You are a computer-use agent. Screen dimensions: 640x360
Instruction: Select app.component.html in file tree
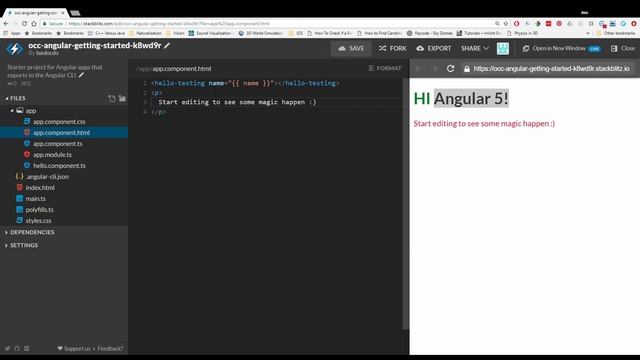pos(64,133)
